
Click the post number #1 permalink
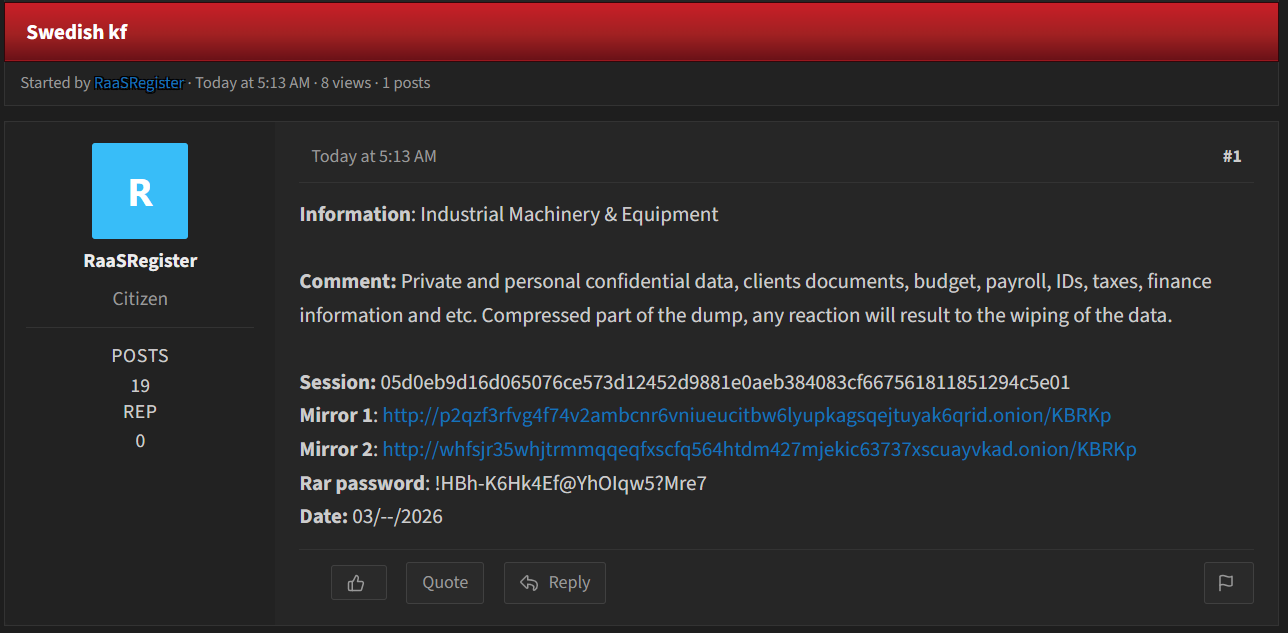pyautogui.click(x=1232, y=156)
